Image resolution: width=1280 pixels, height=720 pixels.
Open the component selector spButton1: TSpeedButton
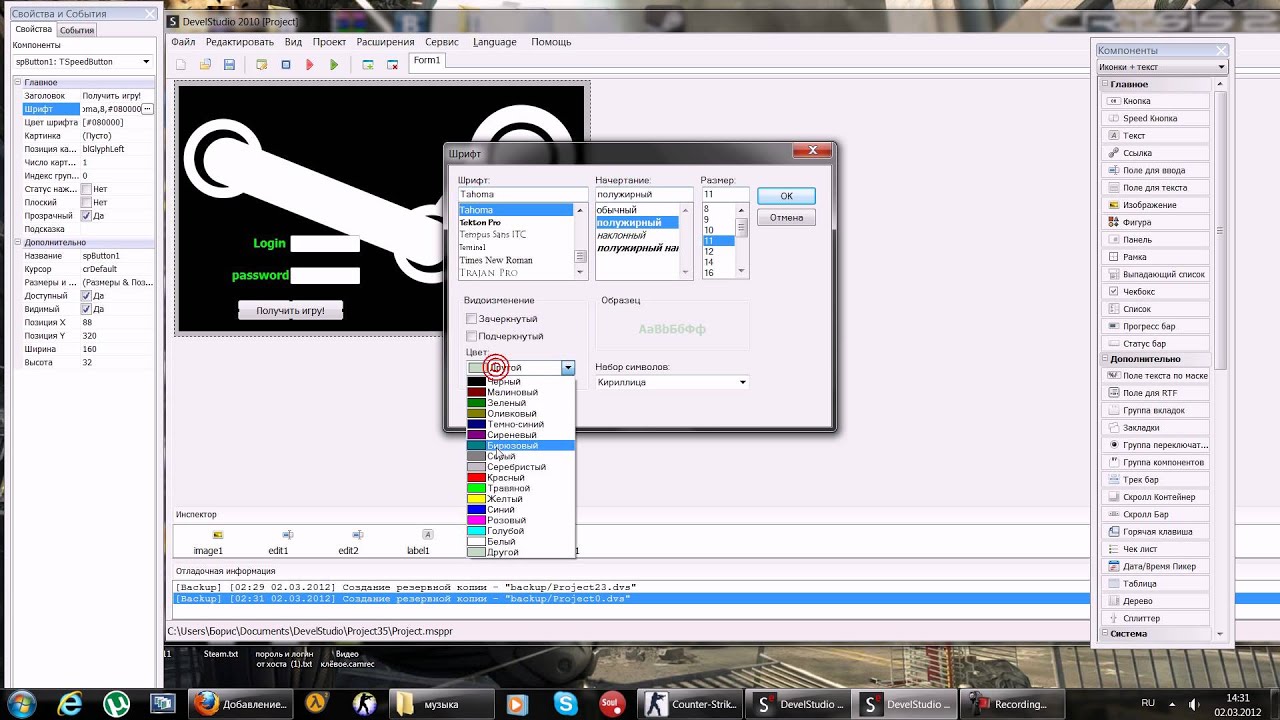tap(82, 62)
